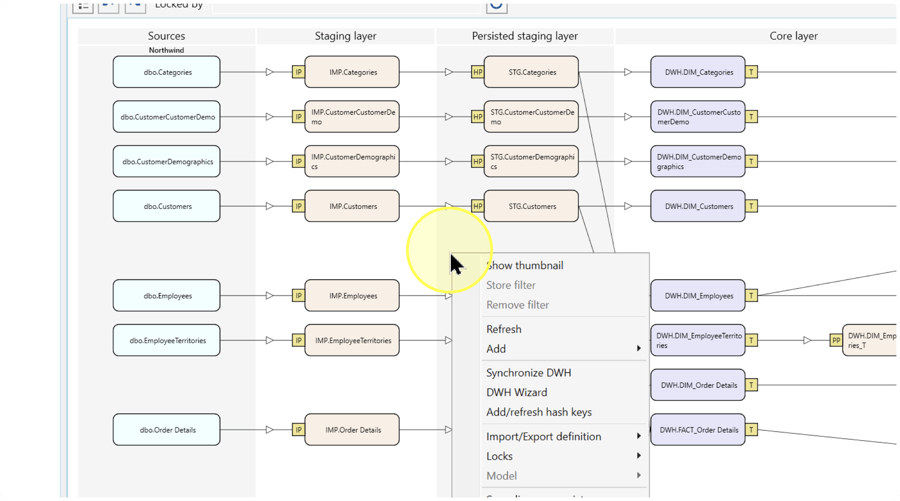Screen dimensions: 900x501
Task: Click the T badge on DWH.DIM_Employees
Action: [751, 296]
